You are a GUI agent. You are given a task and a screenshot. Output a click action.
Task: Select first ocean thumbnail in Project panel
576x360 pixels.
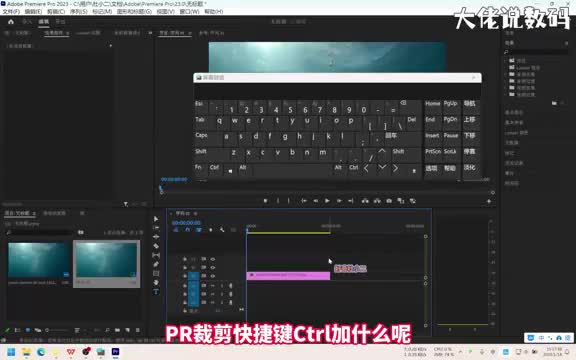pos(39,260)
